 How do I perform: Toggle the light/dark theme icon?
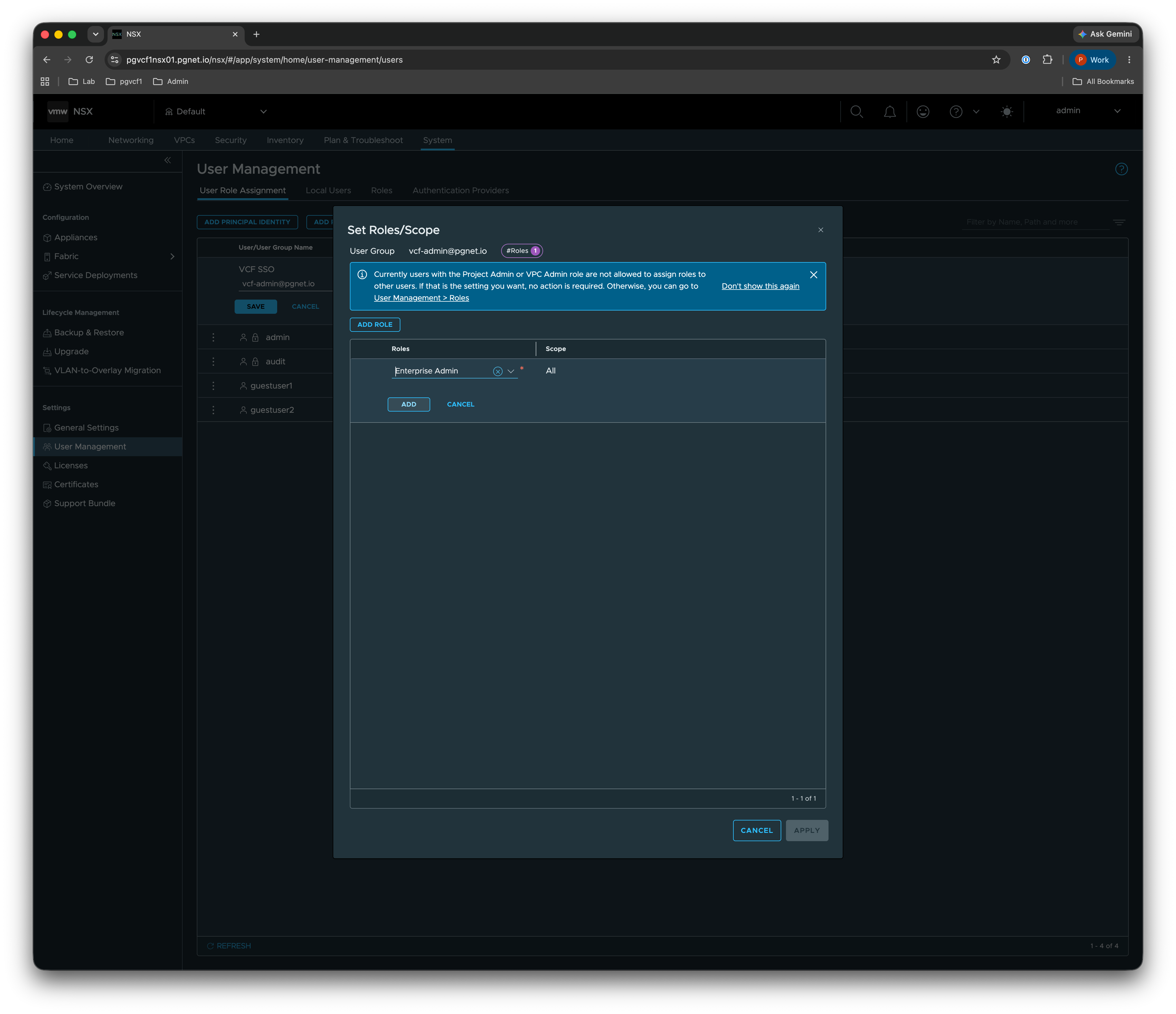1006,112
